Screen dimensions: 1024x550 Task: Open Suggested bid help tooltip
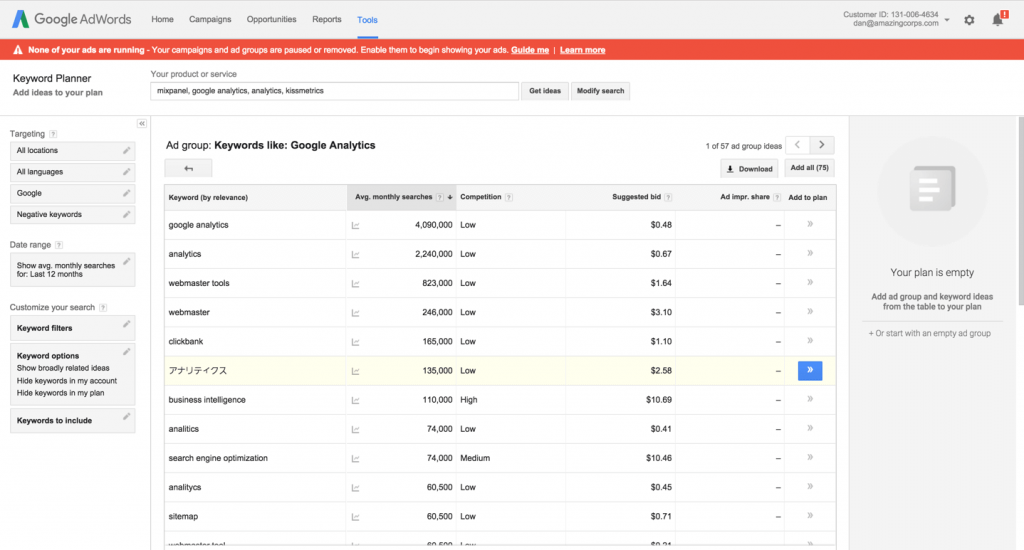(668, 197)
